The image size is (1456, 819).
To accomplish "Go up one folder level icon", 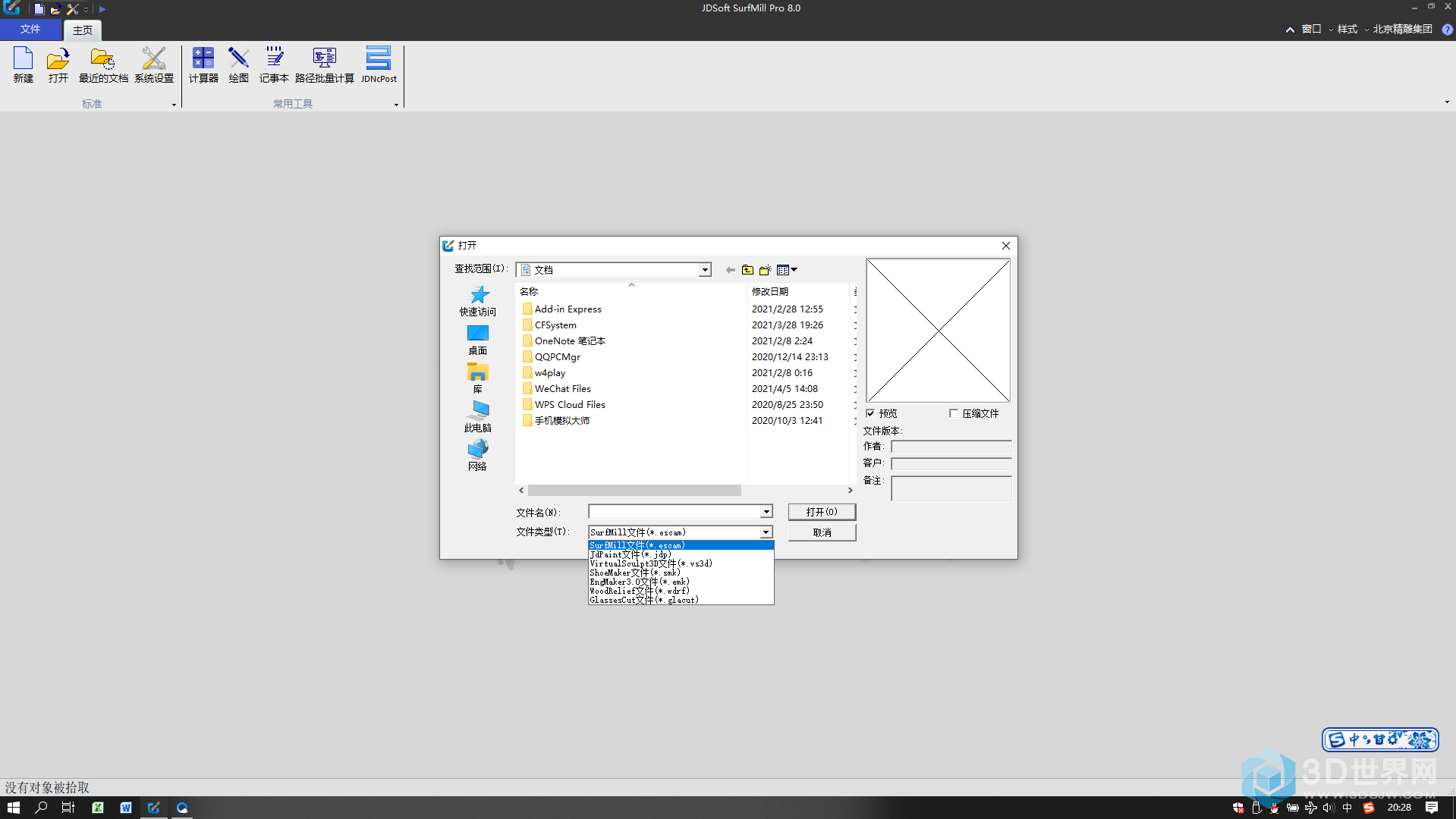I will [x=748, y=270].
